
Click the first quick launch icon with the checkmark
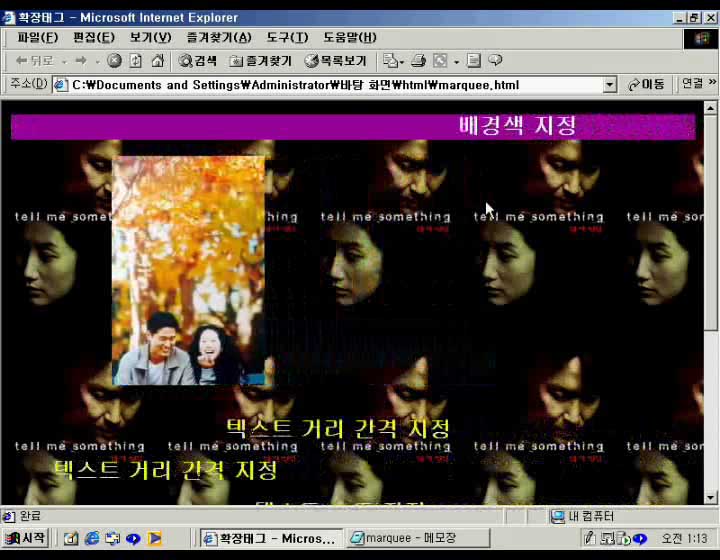click(x=71, y=538)
